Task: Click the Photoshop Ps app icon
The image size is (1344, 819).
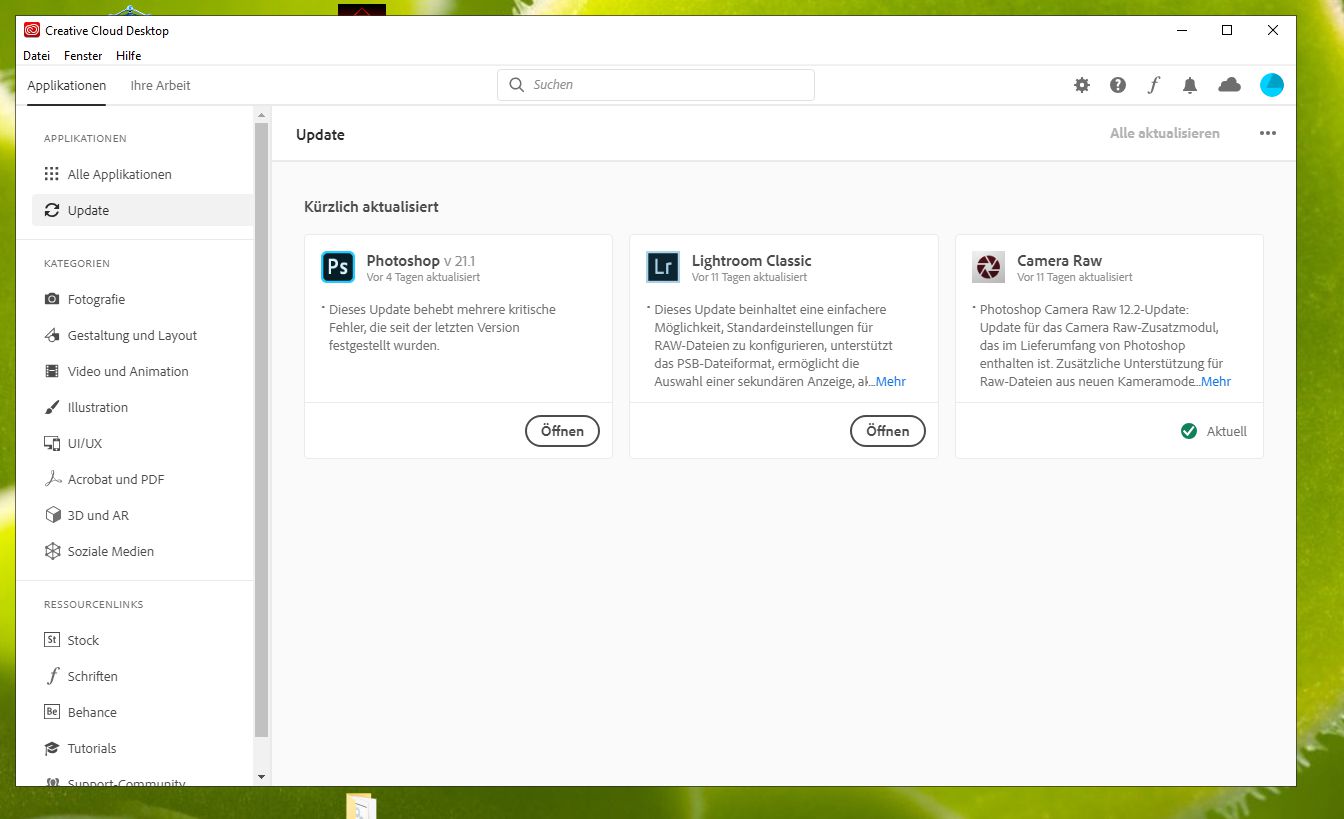Action: [x=338, y=267]
